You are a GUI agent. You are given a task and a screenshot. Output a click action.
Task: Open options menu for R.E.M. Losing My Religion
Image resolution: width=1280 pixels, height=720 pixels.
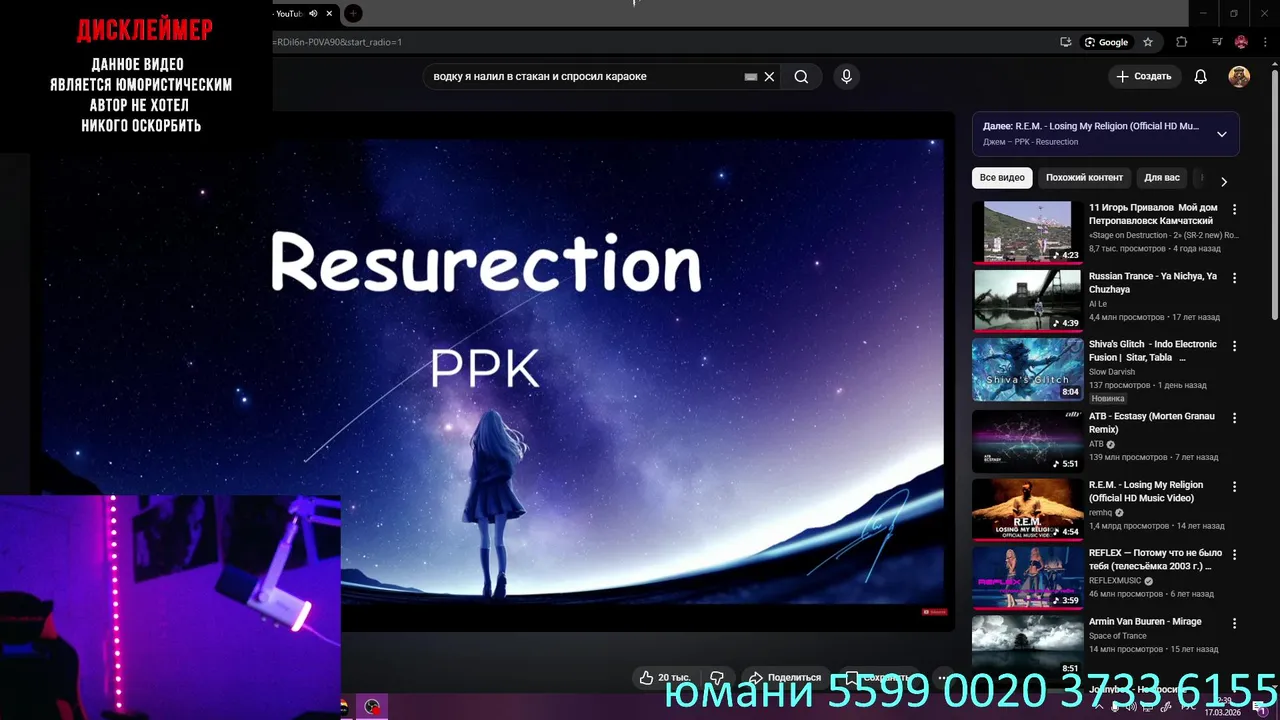tap(1234, 487)
